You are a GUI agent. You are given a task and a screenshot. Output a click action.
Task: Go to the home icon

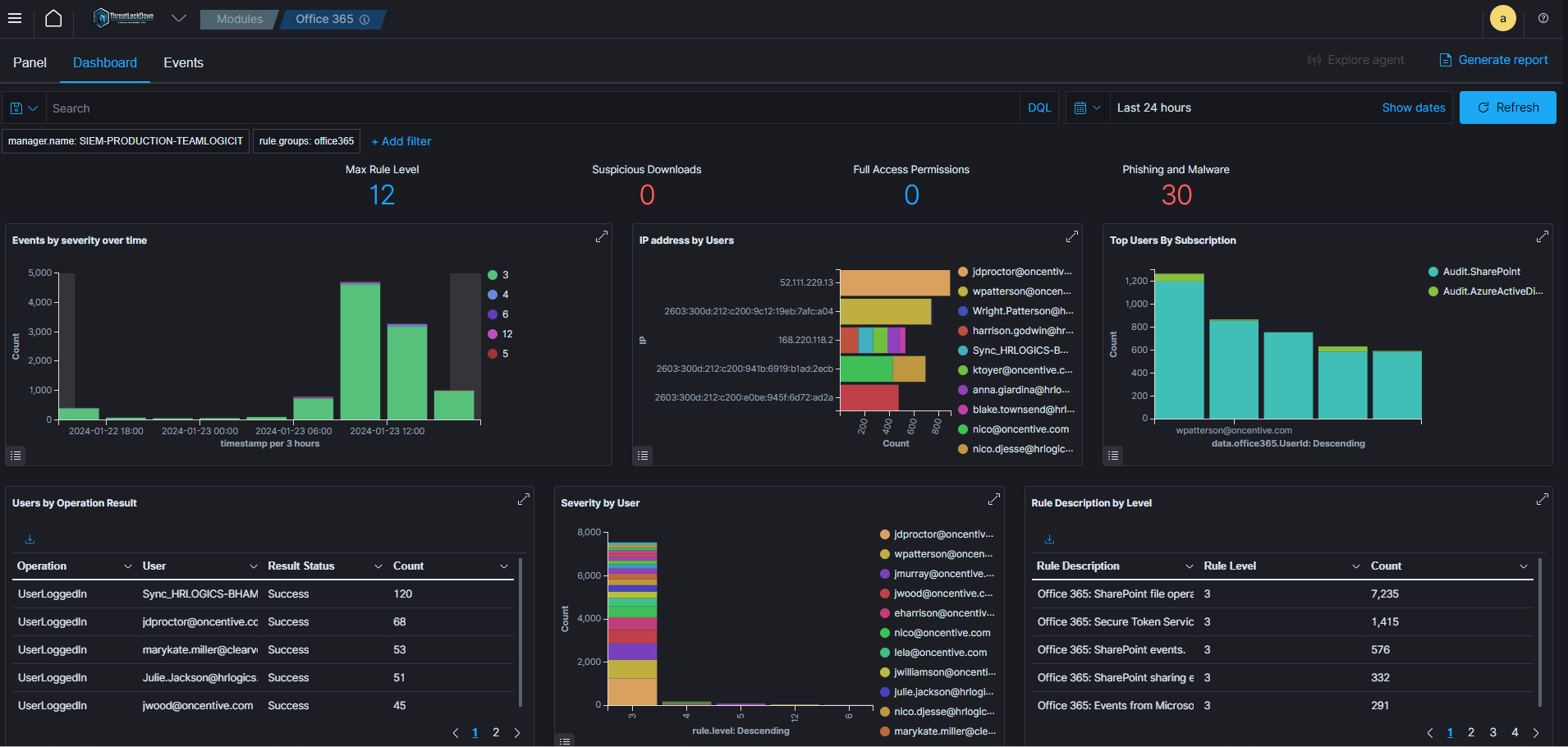pos(53,18)
